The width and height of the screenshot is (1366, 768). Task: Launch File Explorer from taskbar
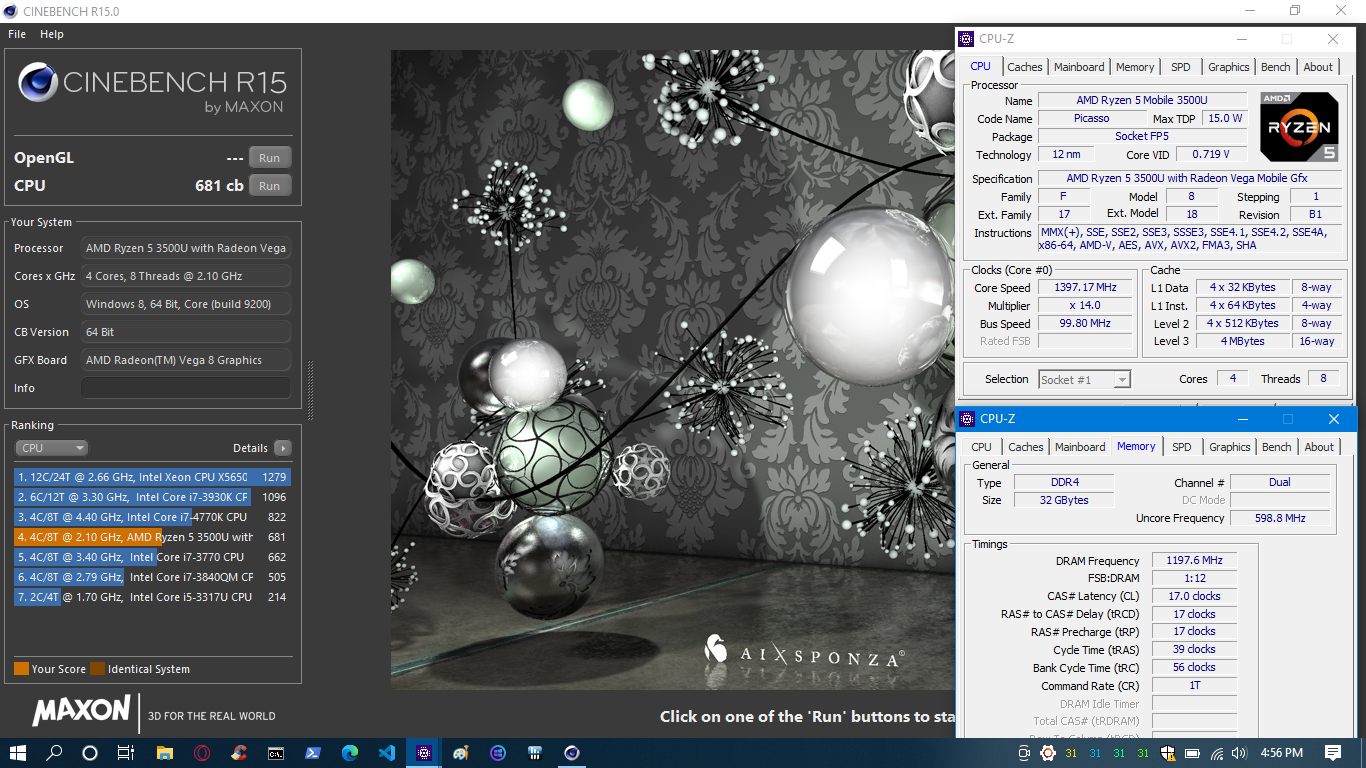164,753
